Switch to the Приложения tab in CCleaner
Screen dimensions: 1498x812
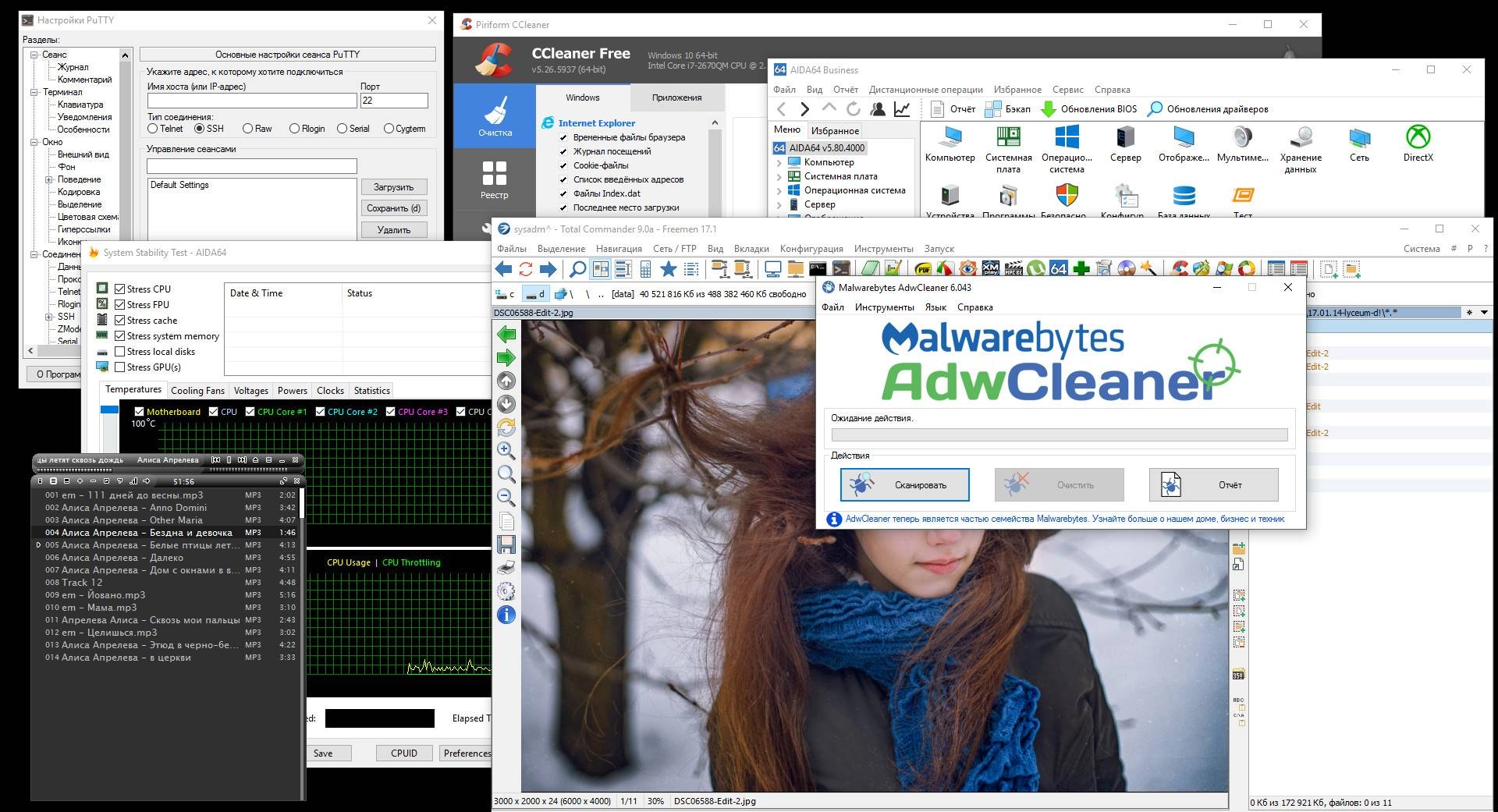pos(676,98)
